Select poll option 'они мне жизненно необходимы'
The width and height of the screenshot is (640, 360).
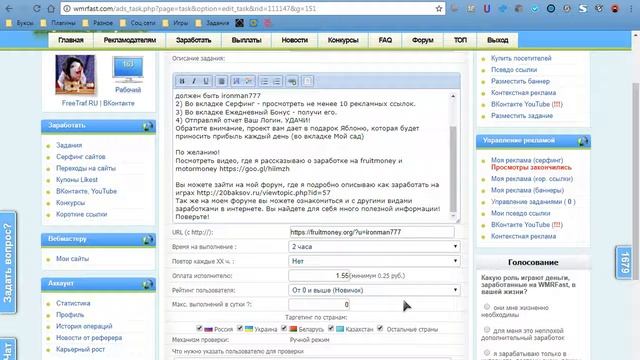pyautogui.click(x=487, y=307)
